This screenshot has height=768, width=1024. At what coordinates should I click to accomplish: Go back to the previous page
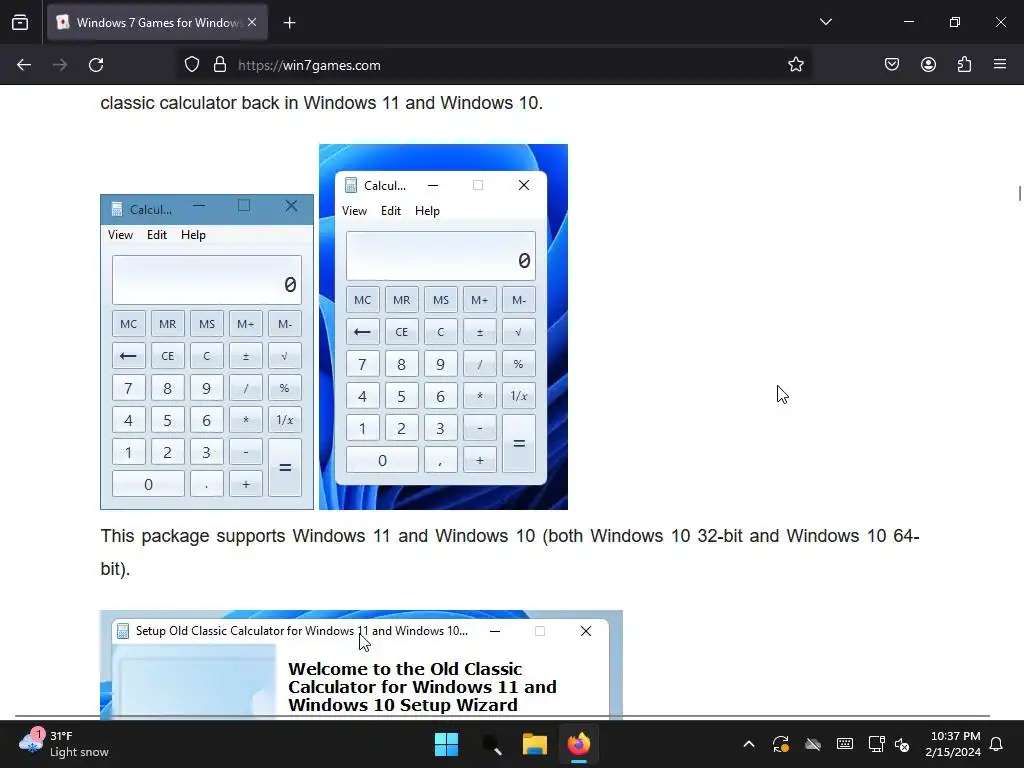[x=24, y=65]
